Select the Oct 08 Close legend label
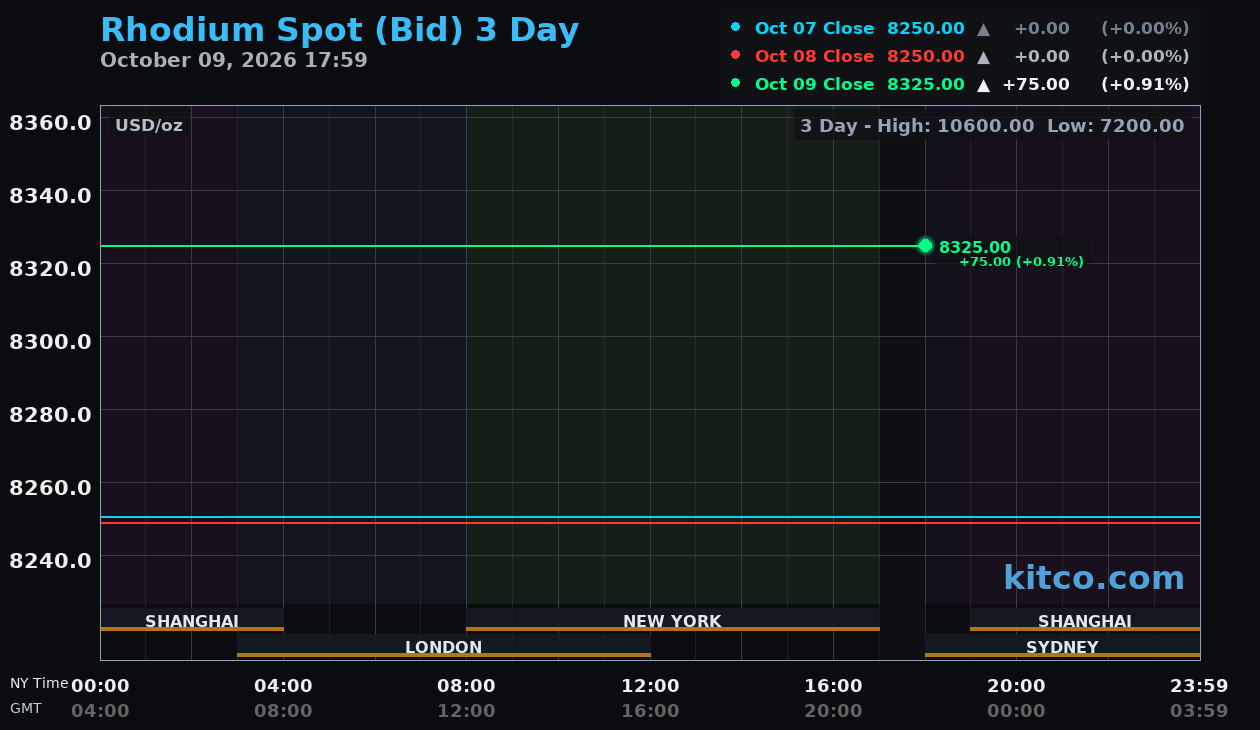The height and width of the screenshot is (730, 1260). click(x=814, y=56)
